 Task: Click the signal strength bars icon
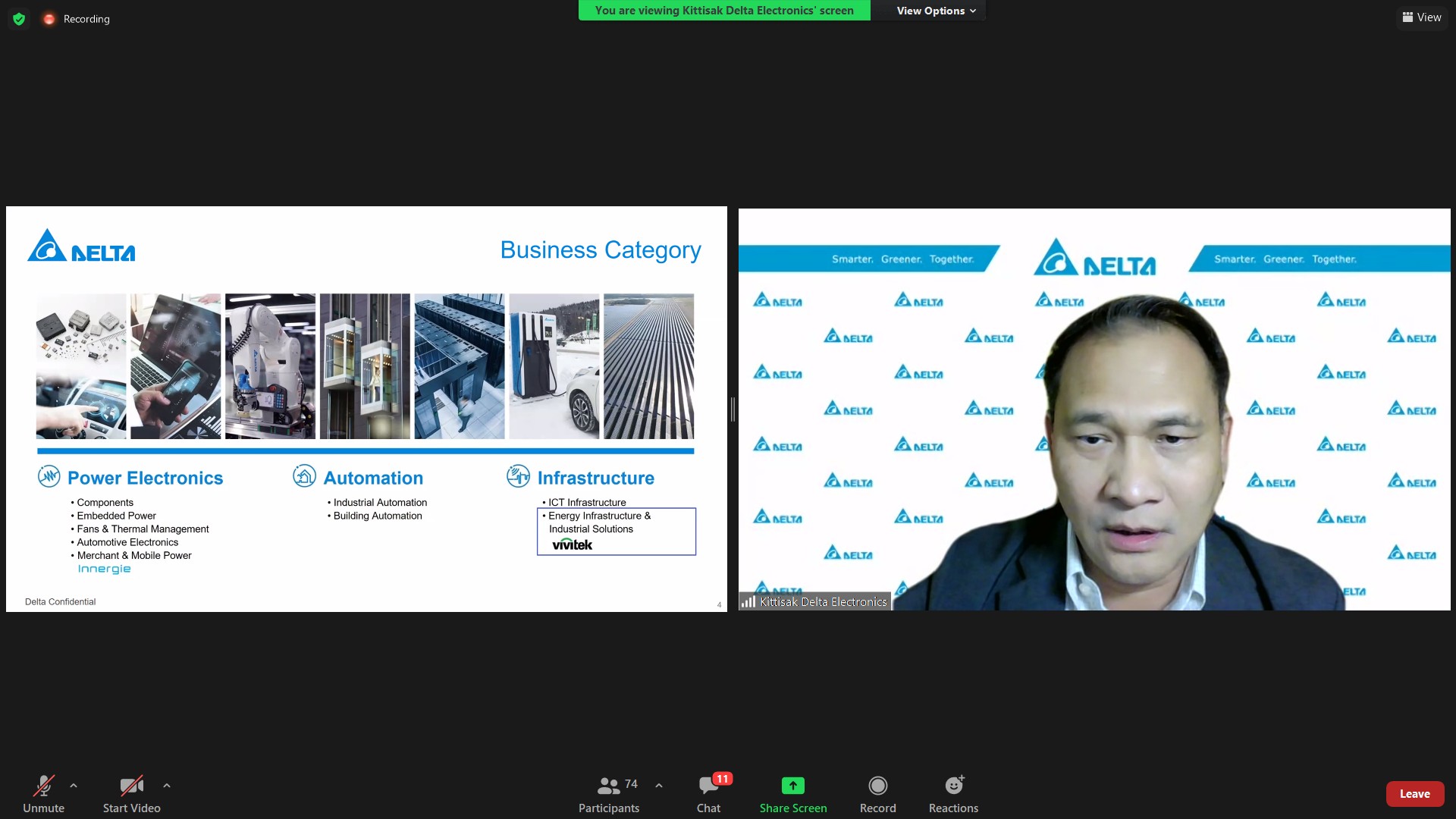(748, 601)
